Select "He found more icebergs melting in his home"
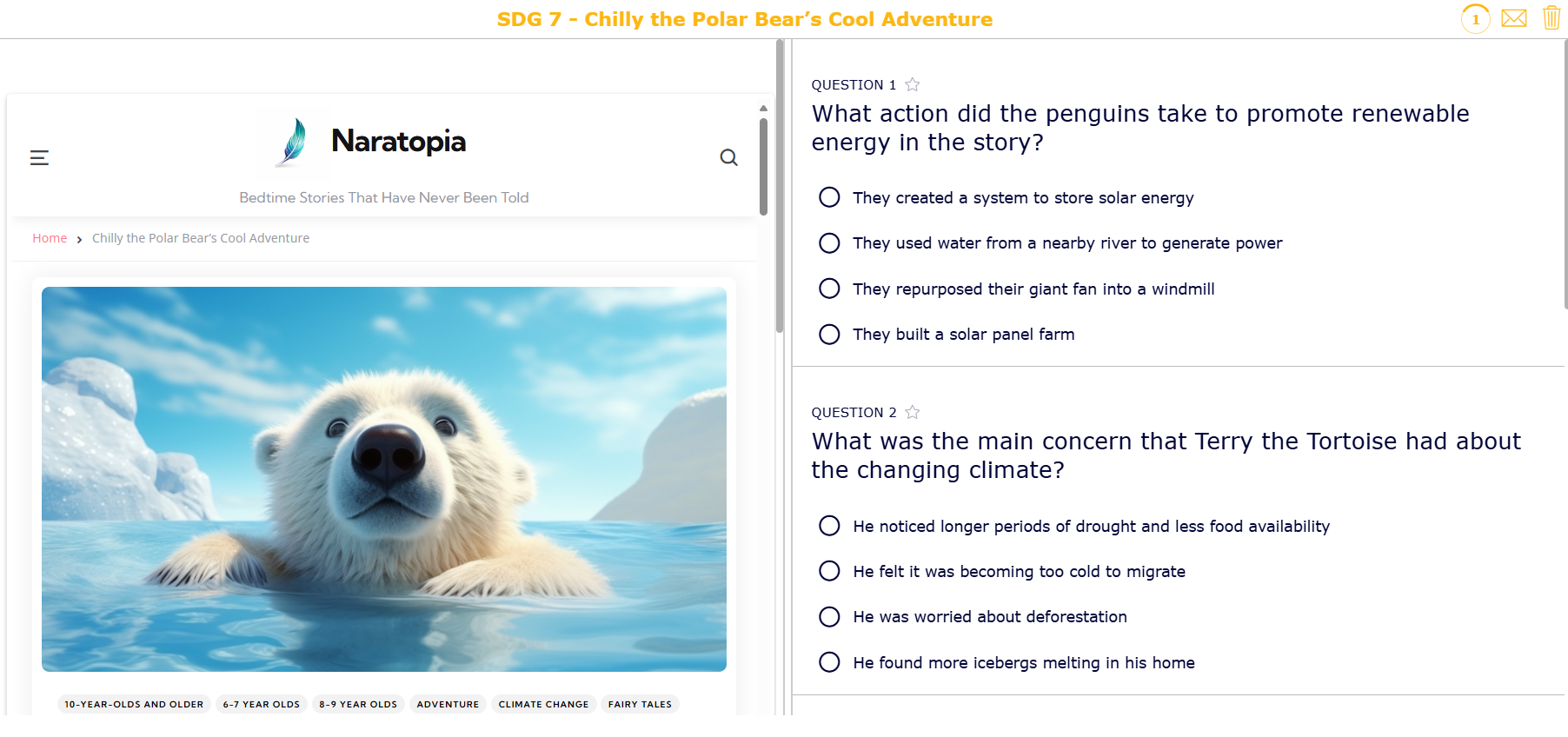Image resolution: width=1568 pixels, height=737 pixels. coord(829,662)
